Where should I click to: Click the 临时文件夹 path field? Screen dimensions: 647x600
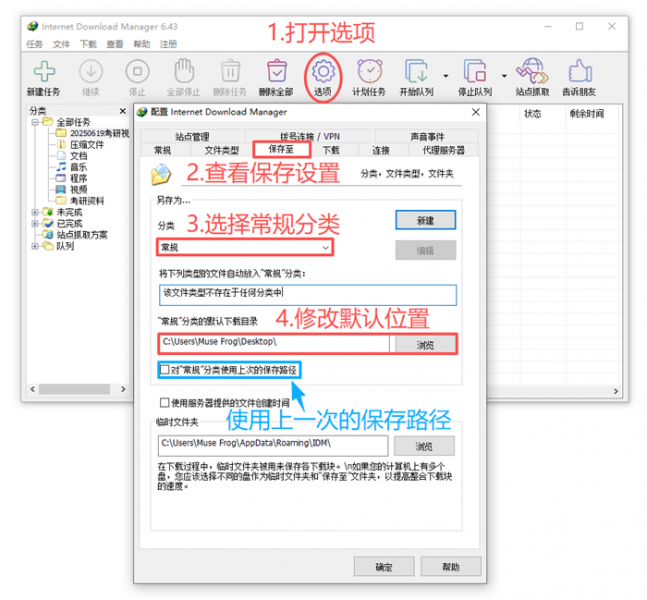[x=273, y=445]
